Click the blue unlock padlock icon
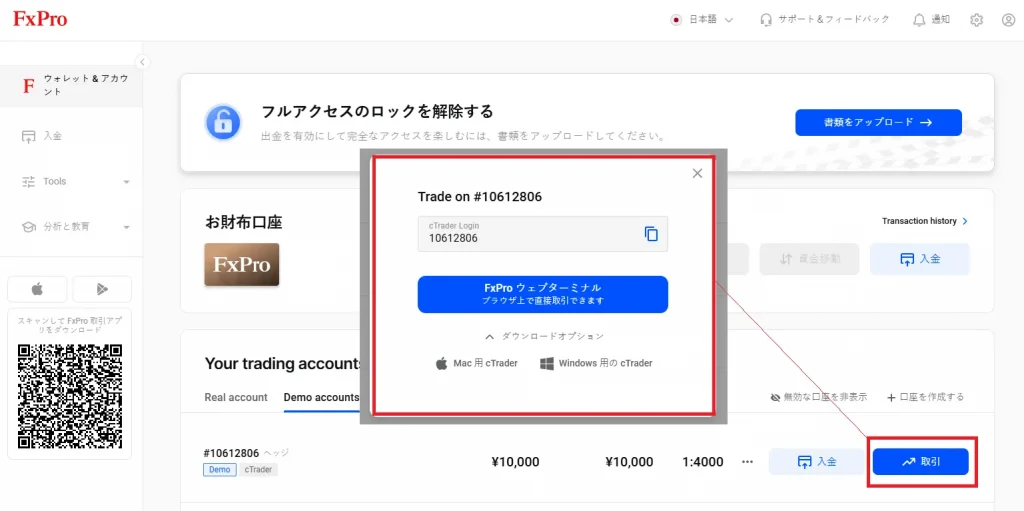Screen dimensions: 1024x511 pyautogui.click(x=223, y=122)
